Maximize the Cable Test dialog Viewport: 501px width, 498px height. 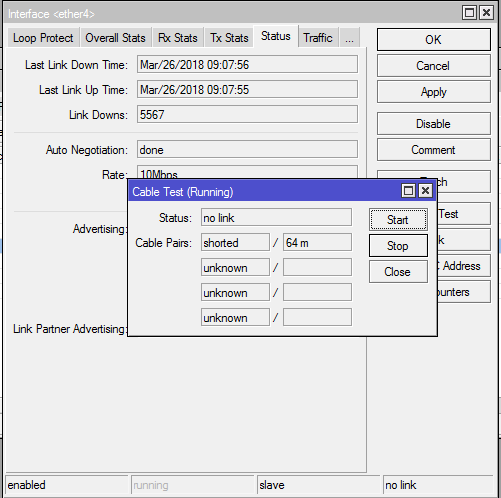tap(408, 191)
